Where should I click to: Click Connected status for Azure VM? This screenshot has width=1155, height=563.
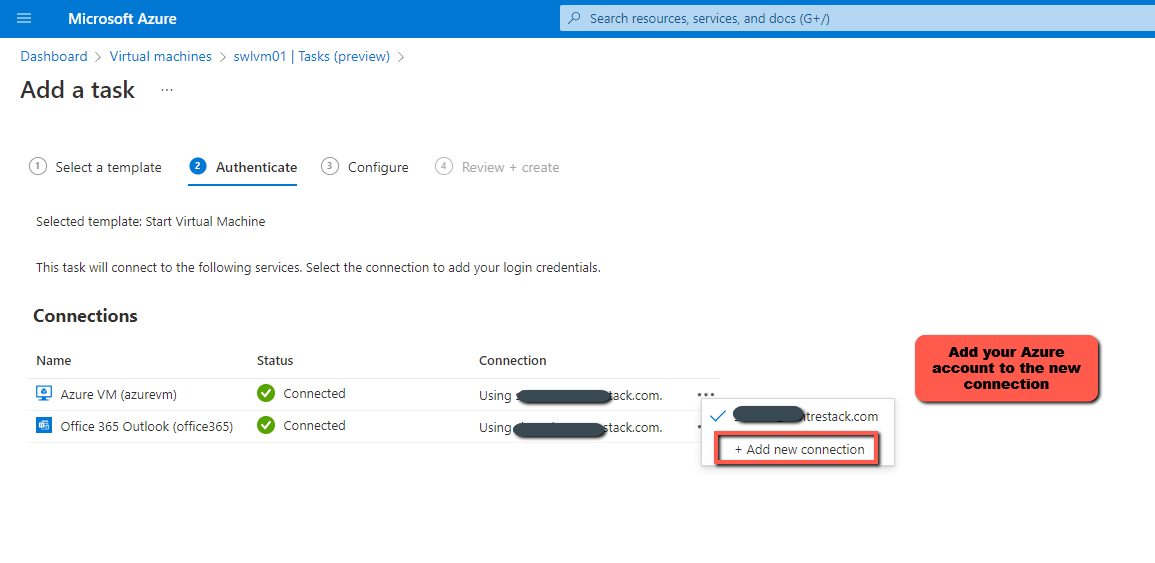pyautogui.click(x=315, y=394)
